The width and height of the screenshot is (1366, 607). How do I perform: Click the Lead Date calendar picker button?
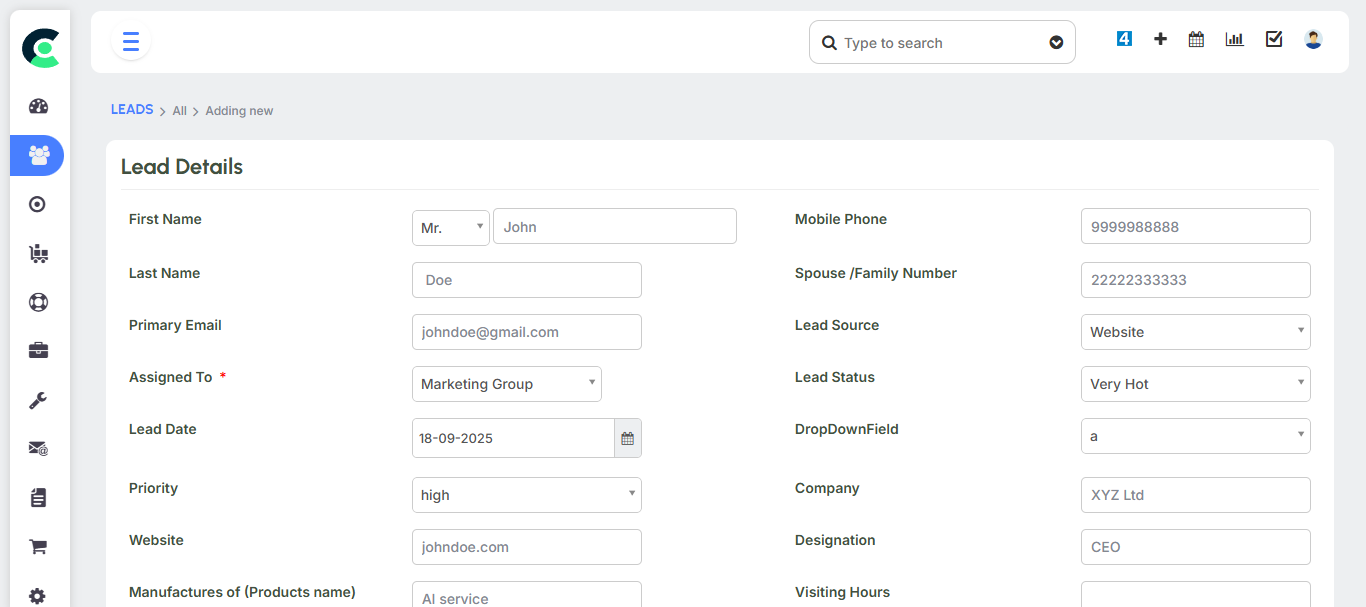click(627, 438)
